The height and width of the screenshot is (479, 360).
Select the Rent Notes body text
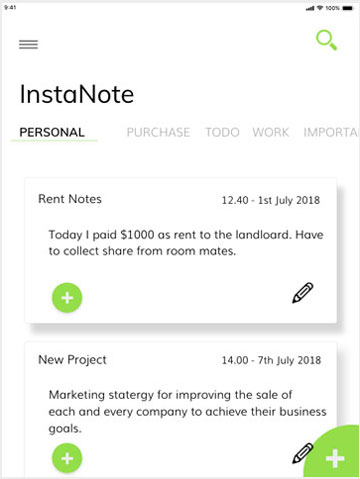[186, 243]
